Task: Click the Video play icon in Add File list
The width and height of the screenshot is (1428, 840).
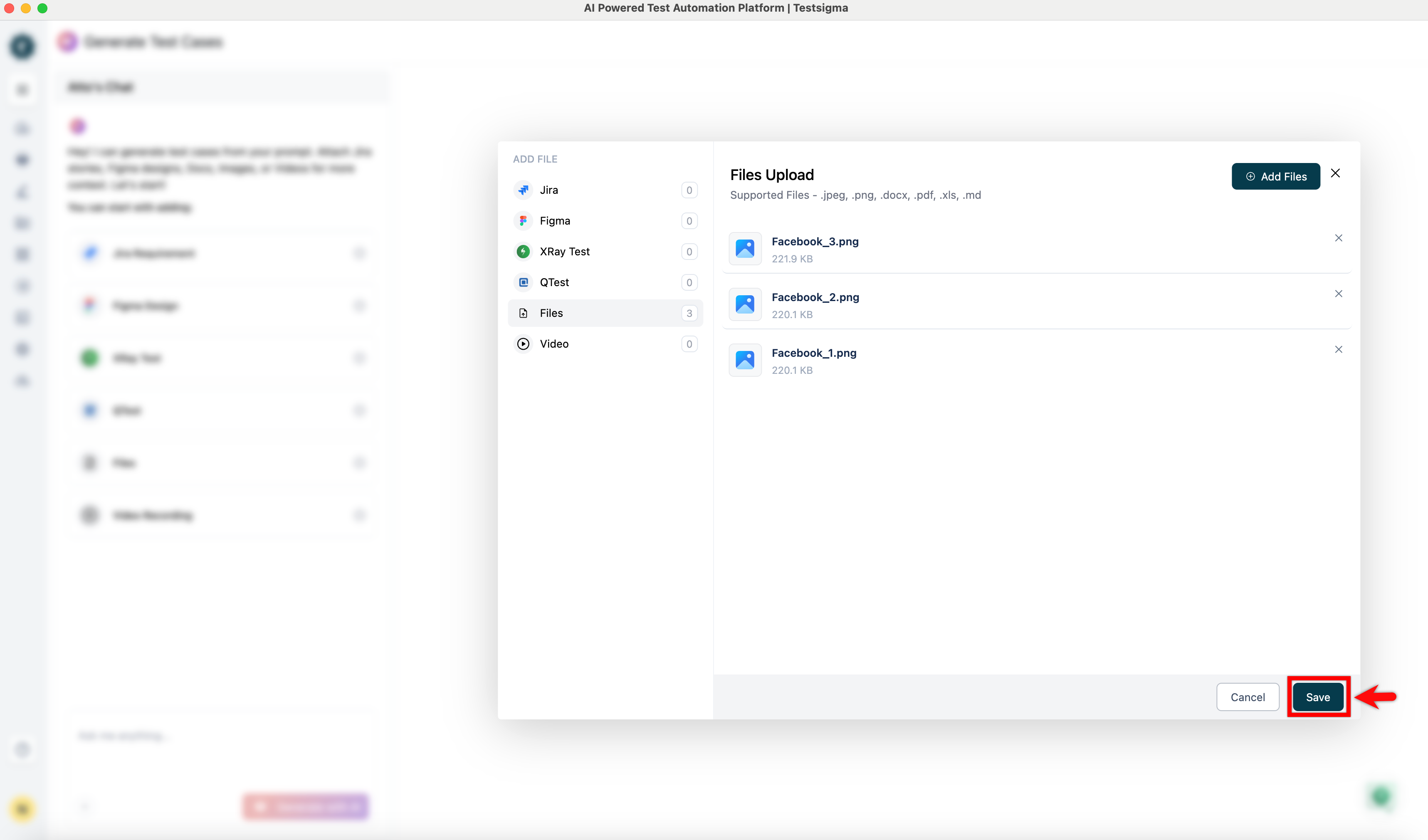Action: click(522, 343)
